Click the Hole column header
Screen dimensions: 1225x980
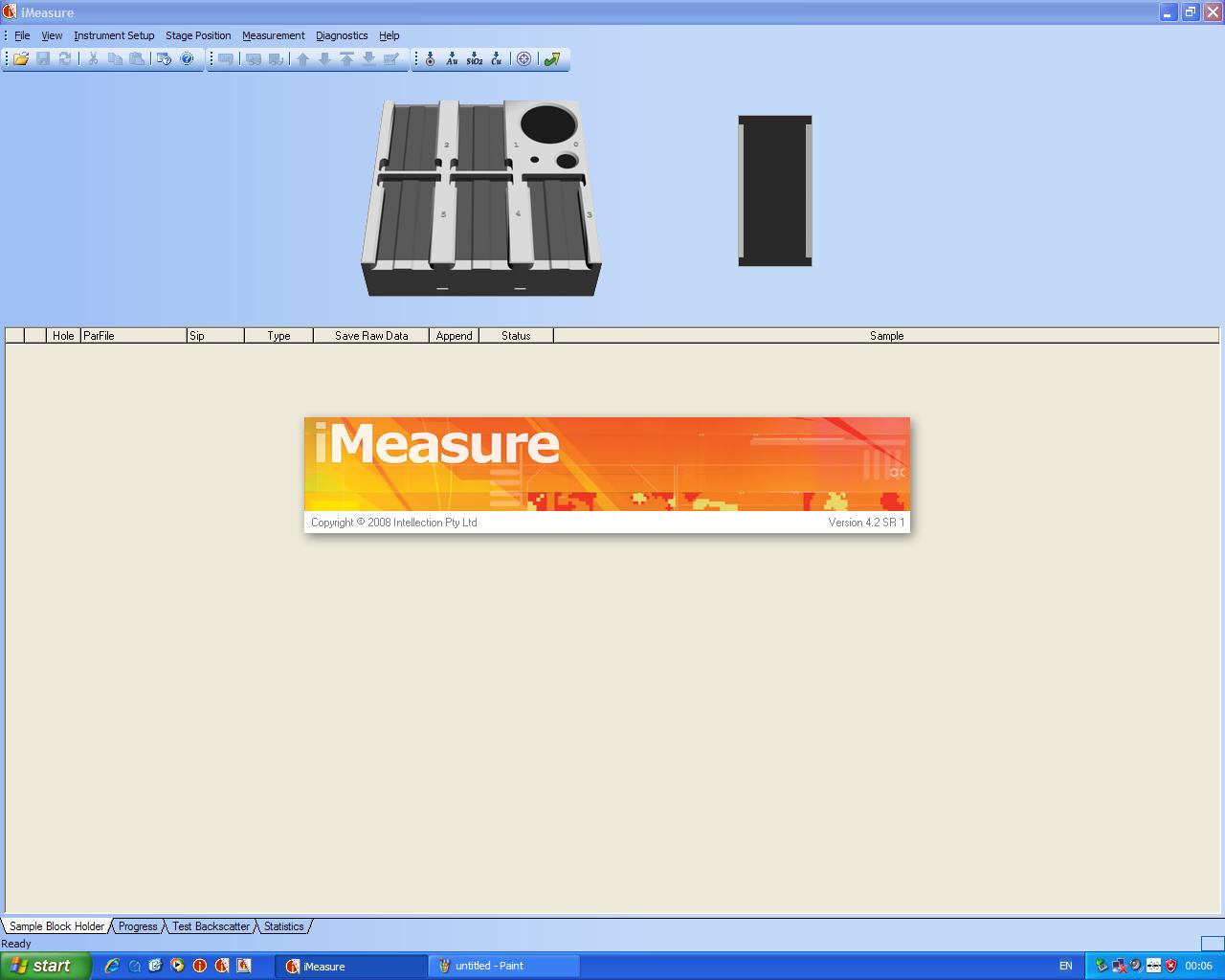pos(63,336)
